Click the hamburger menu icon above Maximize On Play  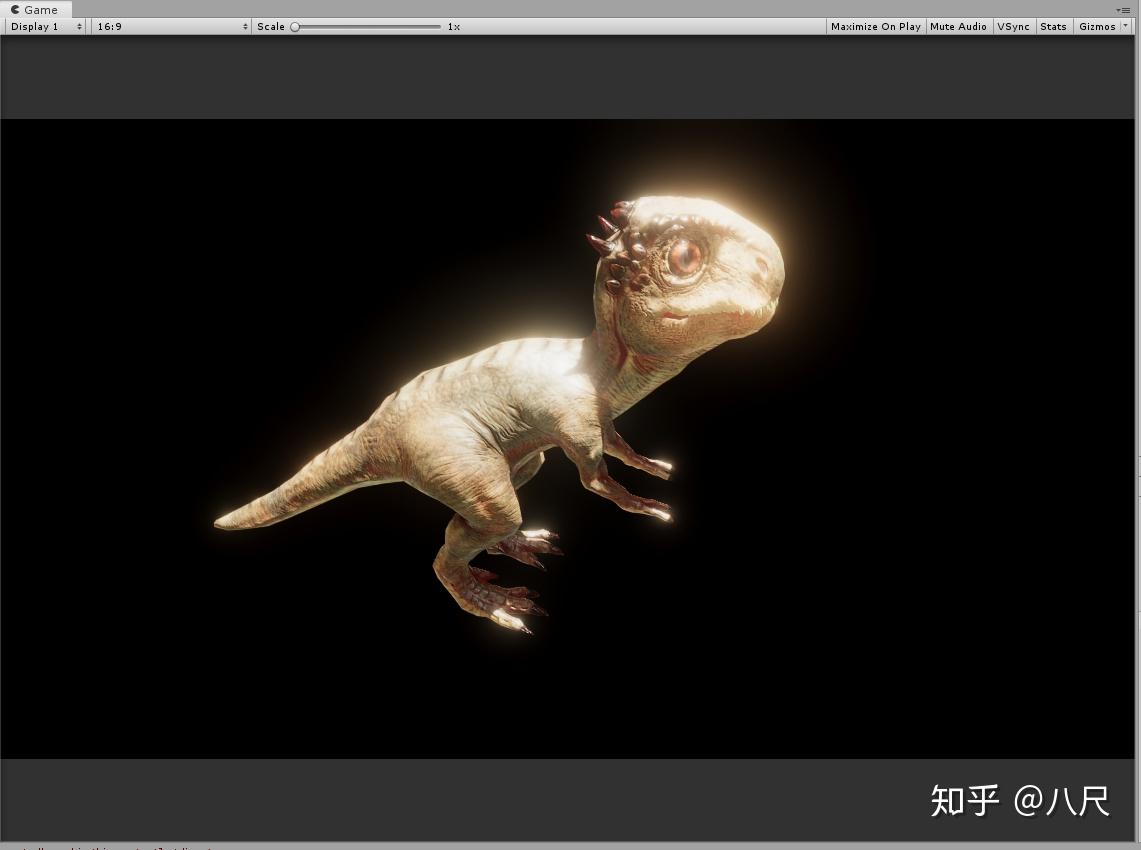(1123, 10)
